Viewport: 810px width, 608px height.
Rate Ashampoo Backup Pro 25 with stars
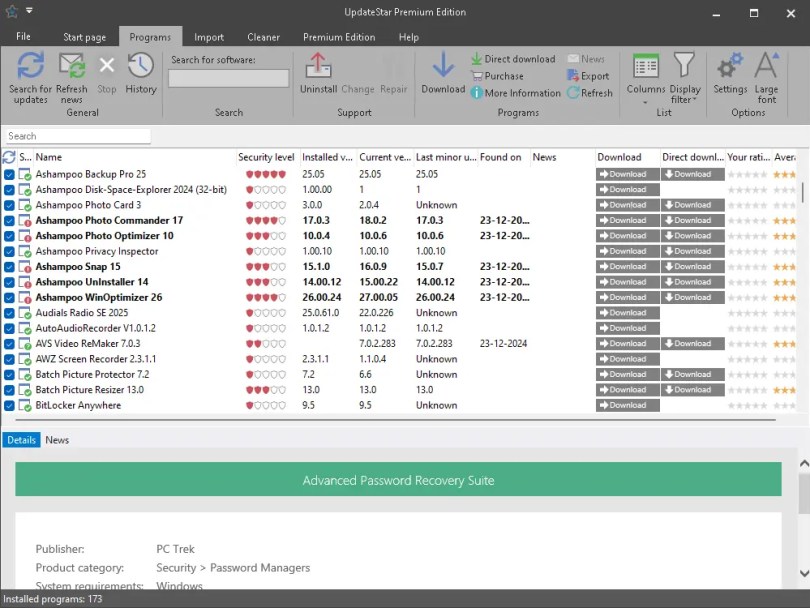point(747,175)
